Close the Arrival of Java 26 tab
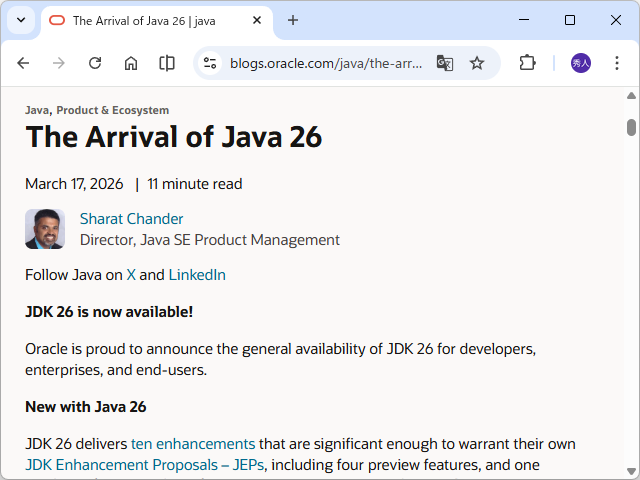The width and height of the screenshot is (640, 480). coord(257,20)
